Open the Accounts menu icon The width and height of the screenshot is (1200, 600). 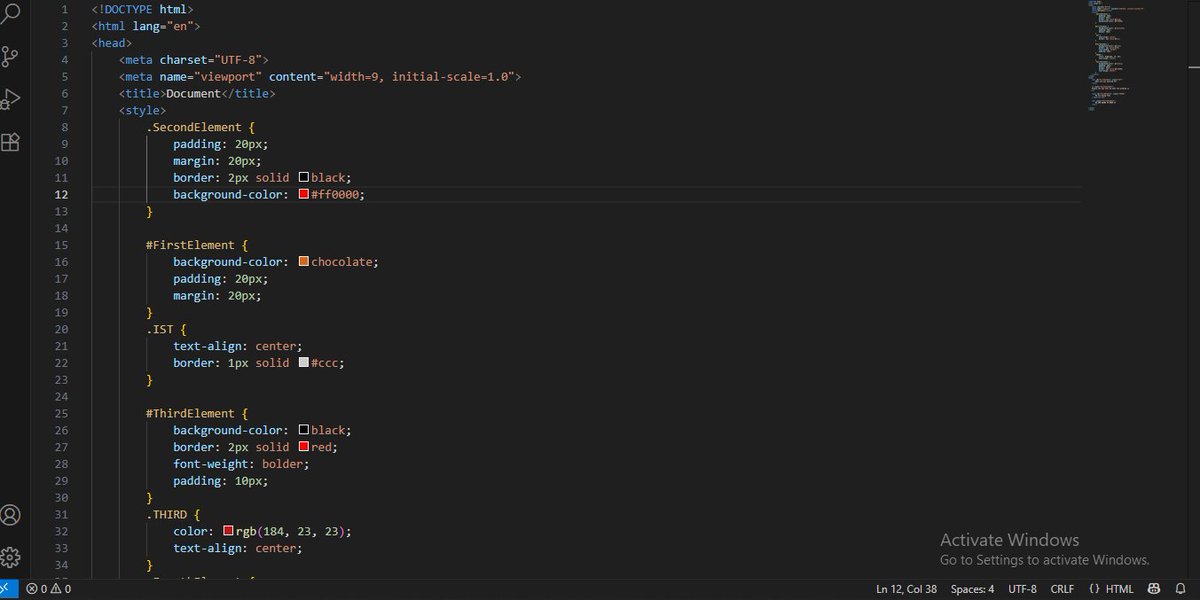click(x=10, y=515)
